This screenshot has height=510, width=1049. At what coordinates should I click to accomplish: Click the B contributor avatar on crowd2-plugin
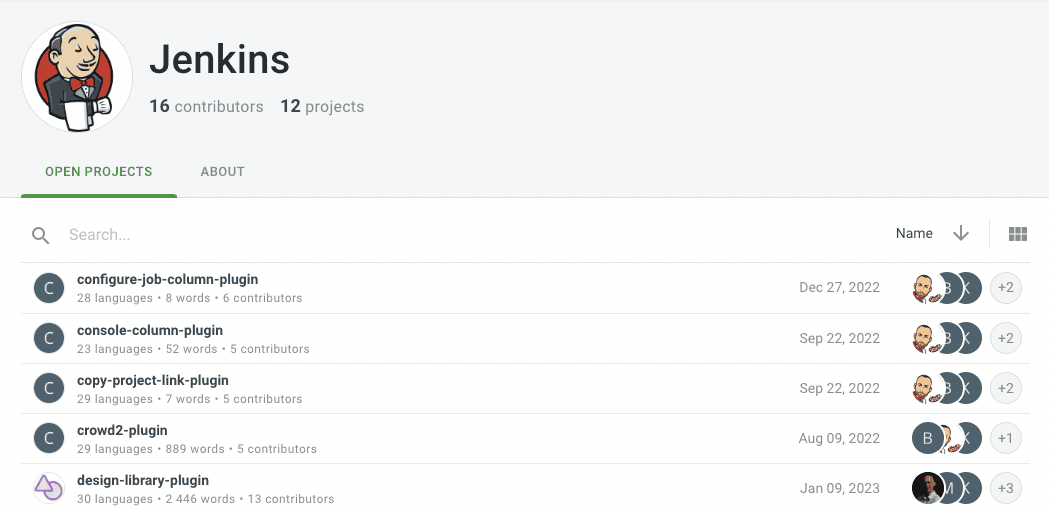pyautogui.click(x=927, y=438)
